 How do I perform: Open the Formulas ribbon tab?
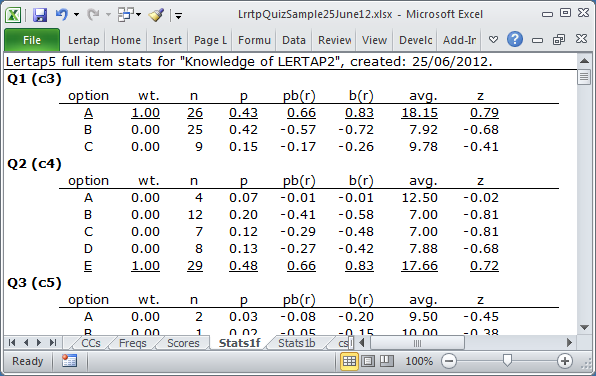point(254,40)
